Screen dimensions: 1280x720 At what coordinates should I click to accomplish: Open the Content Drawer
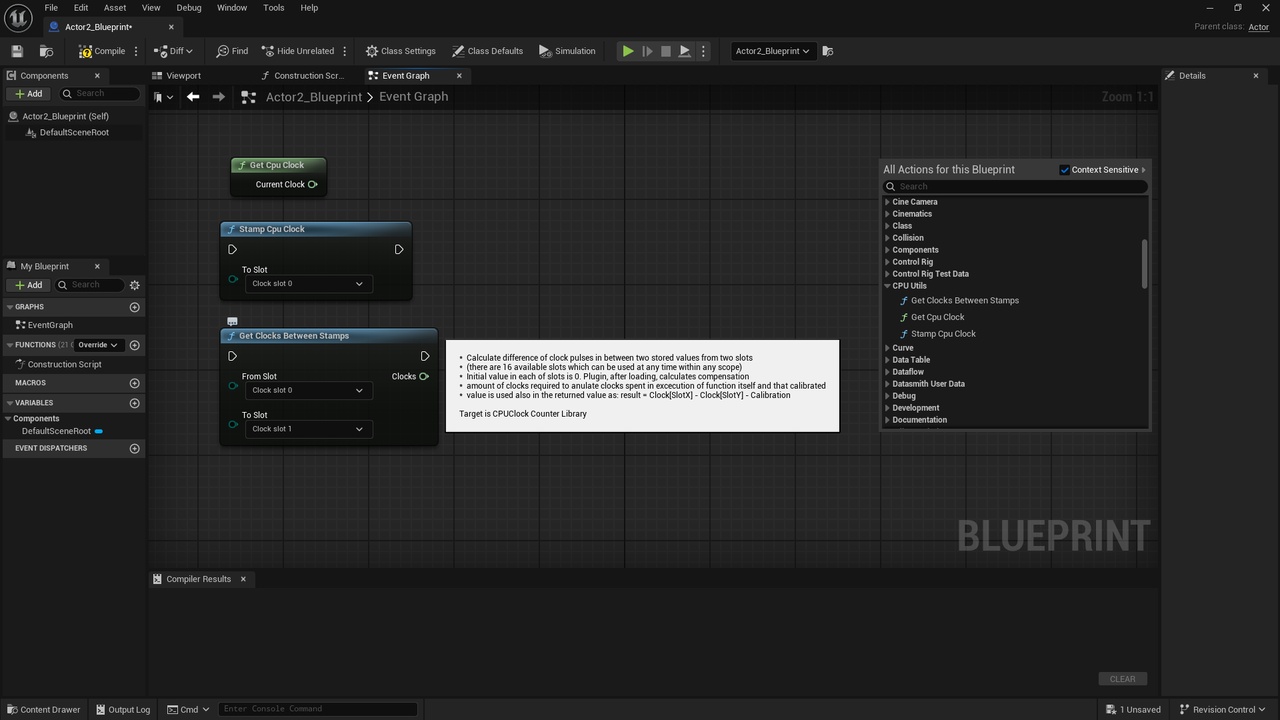pos(43,709)
